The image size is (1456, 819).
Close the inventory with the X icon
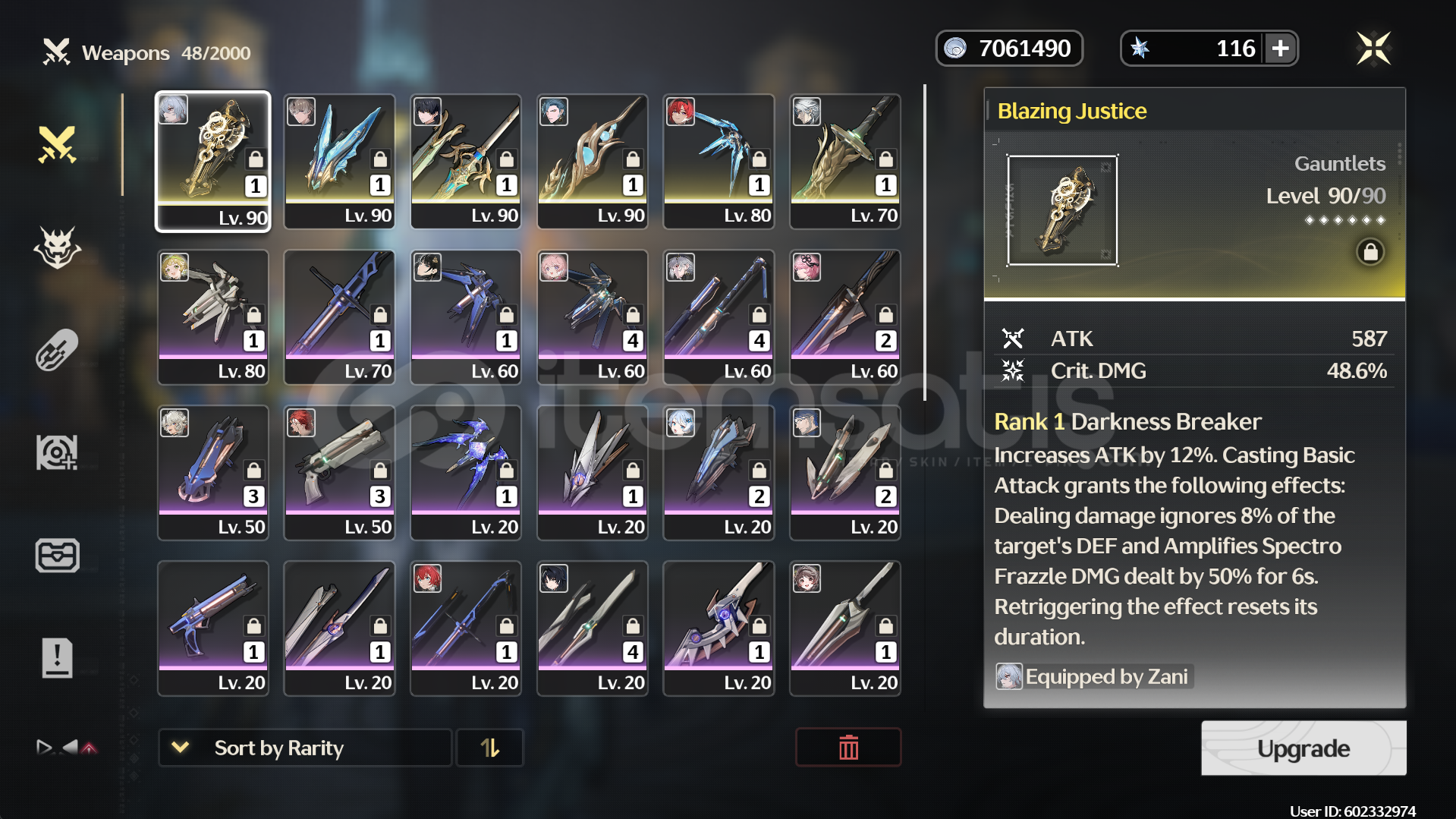pyautogui.click(x=1373, y=49)
